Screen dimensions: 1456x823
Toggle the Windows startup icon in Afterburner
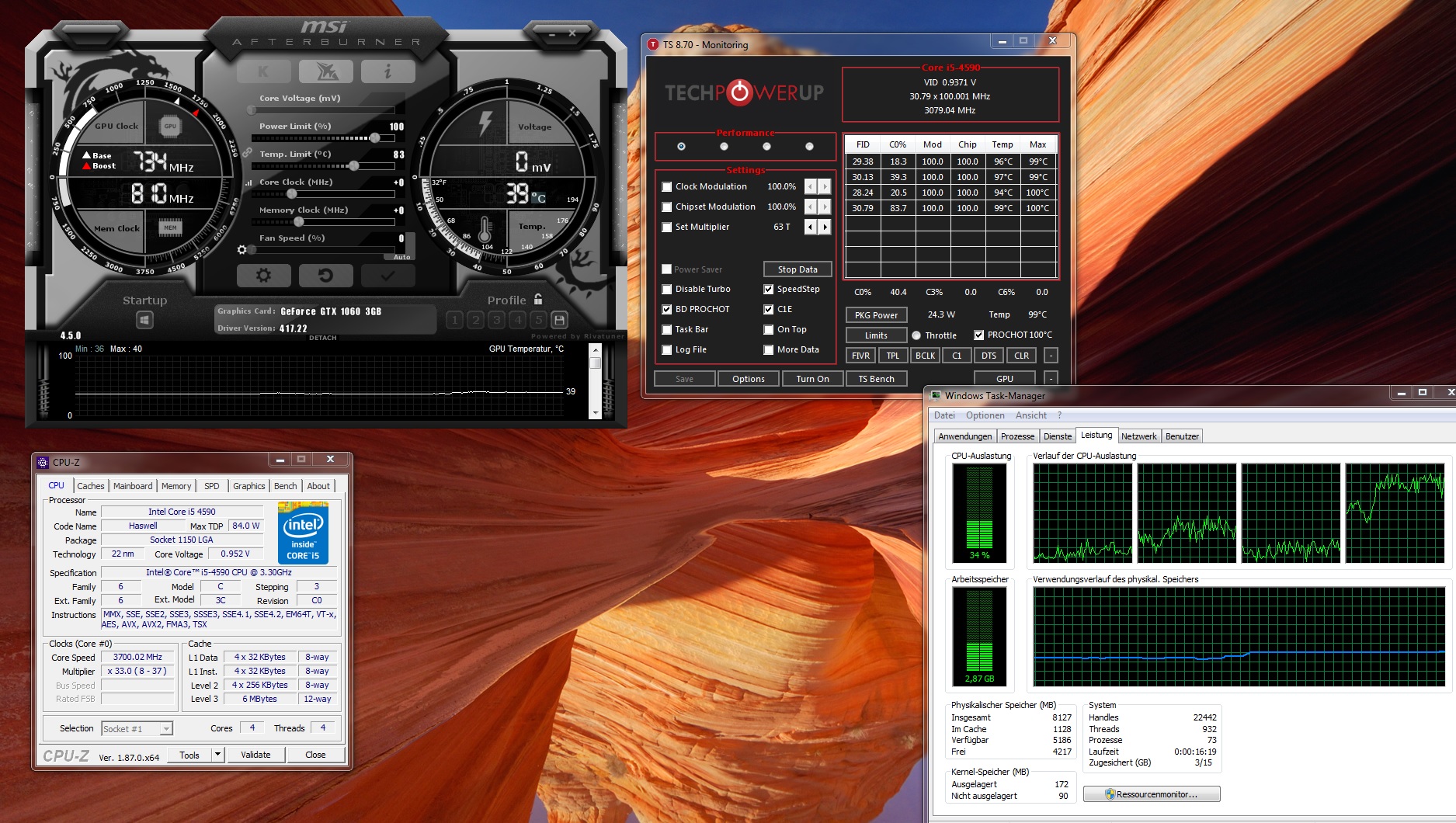[144, 320]
